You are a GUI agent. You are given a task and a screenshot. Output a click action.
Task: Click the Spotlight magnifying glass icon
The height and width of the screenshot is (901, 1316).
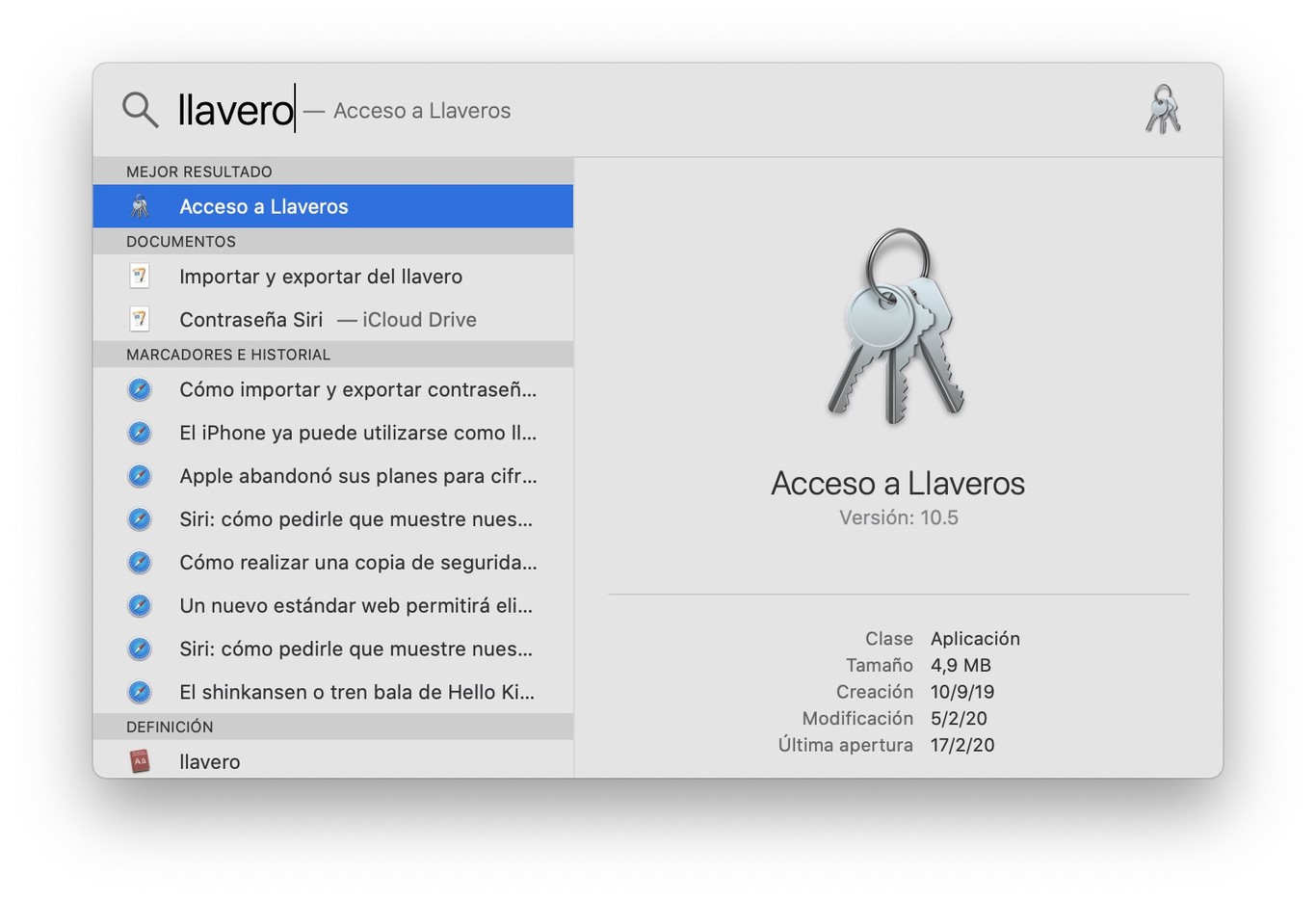(x=141, y=110)
